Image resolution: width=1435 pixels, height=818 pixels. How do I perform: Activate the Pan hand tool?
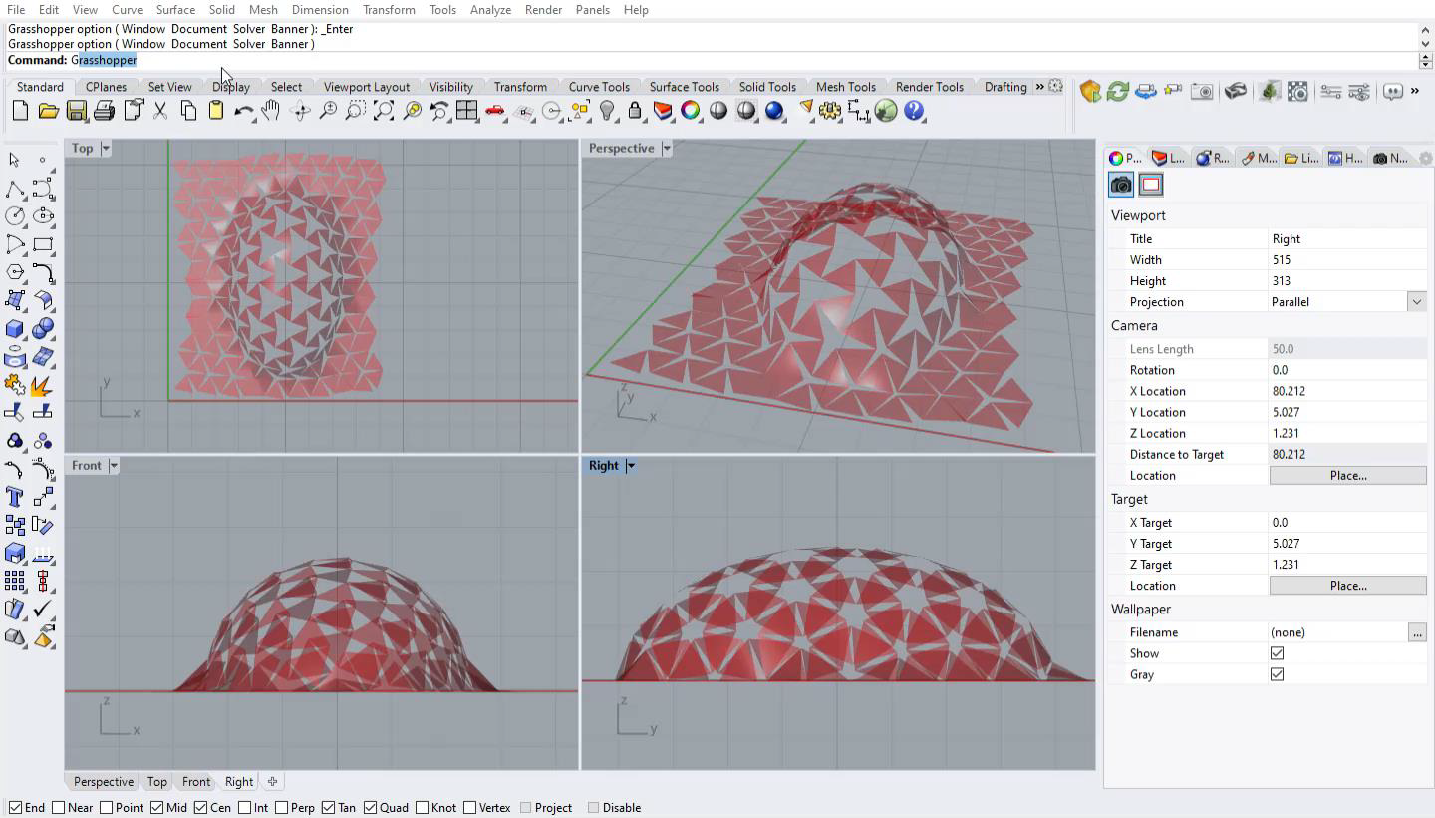270,111
